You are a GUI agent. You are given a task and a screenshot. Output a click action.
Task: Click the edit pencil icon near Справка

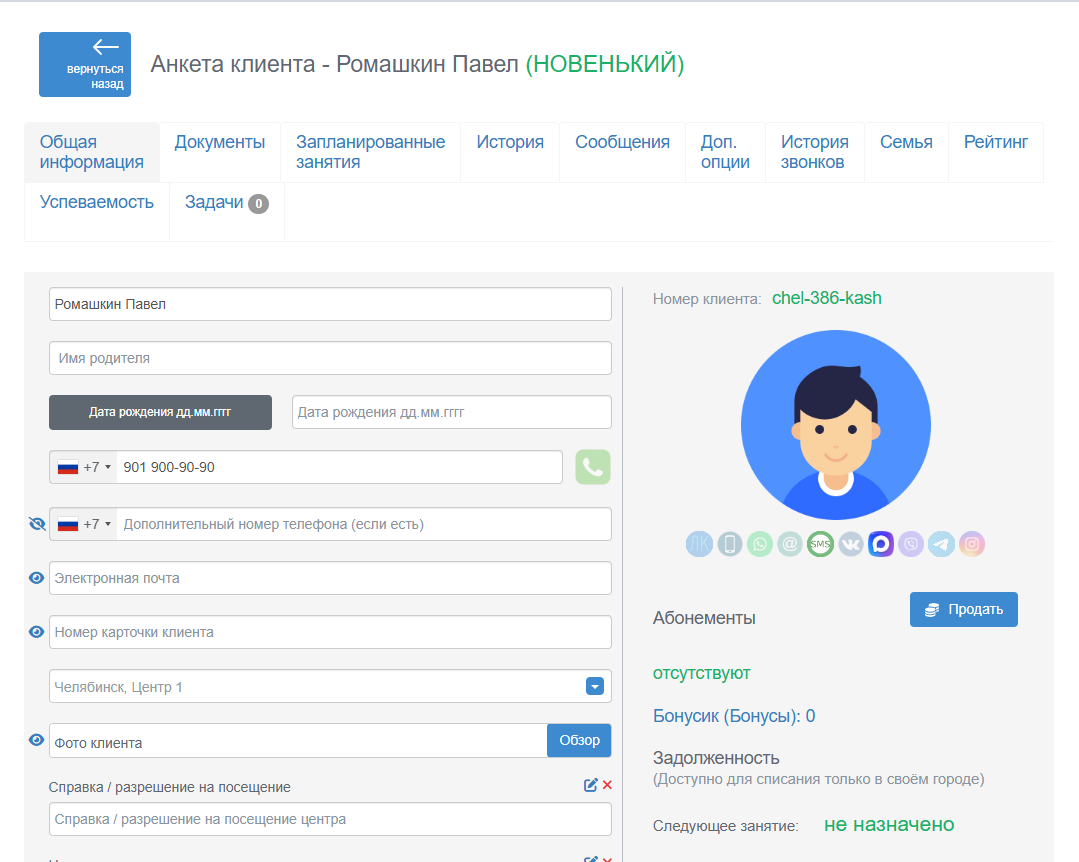(590, 785)
